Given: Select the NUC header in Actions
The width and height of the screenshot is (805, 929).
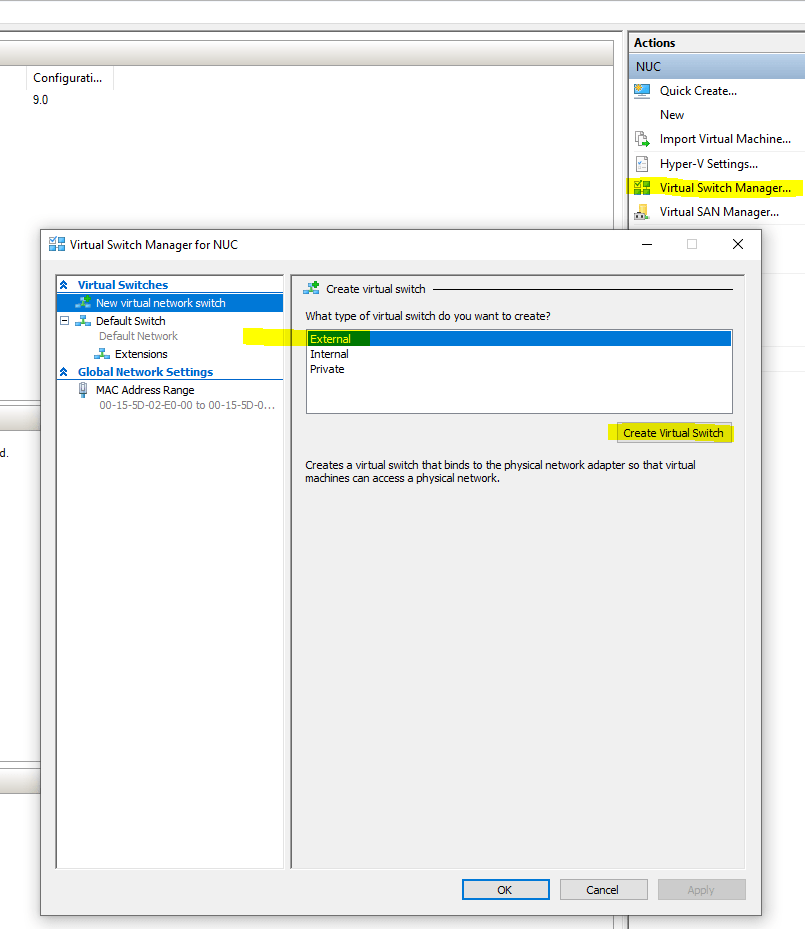Looking at the screenshot, I should pyautogui.click(x=716, y=66).
